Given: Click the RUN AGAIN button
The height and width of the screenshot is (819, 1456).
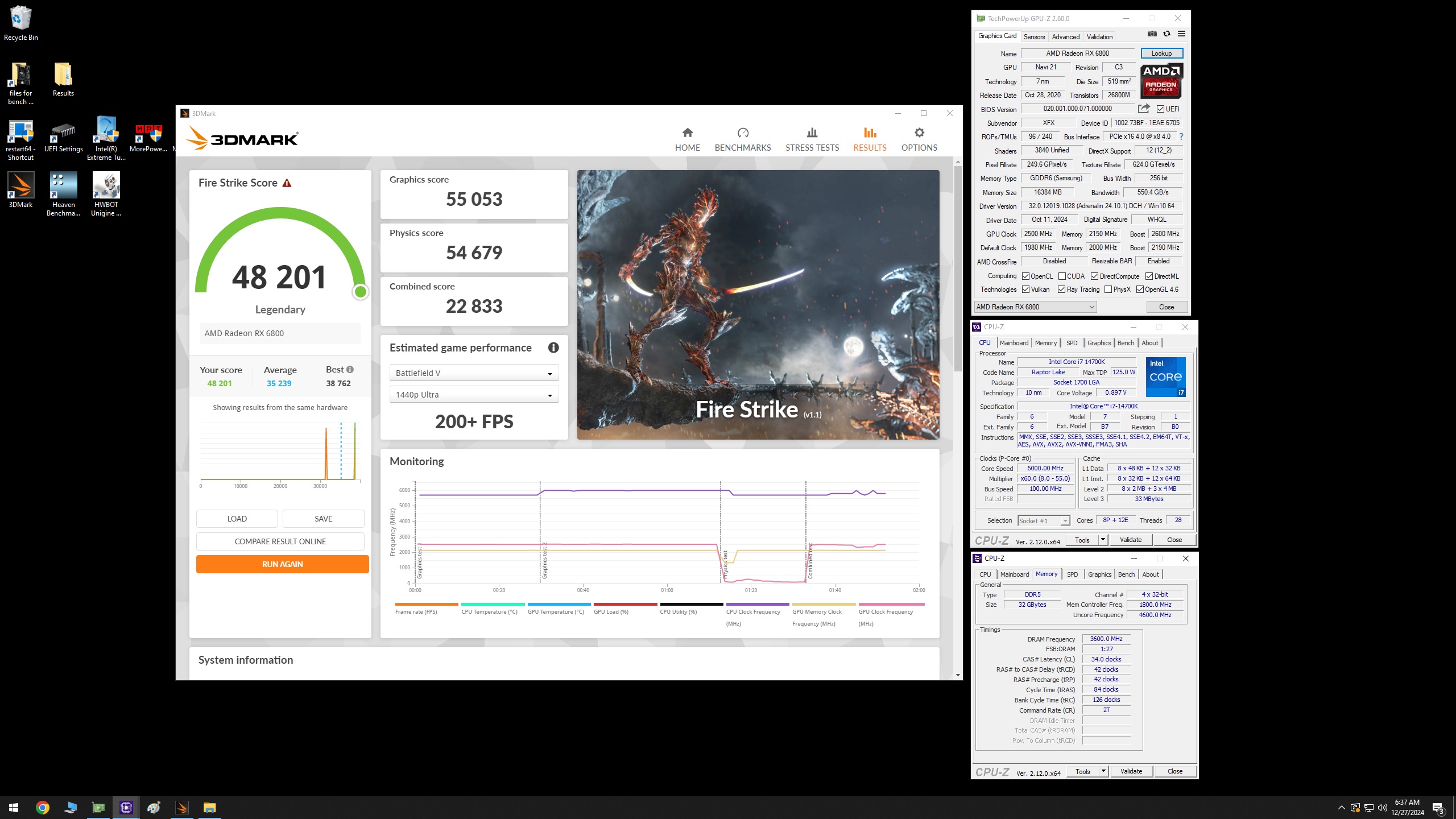Looking at the screenshot, I should pos(282,564).
